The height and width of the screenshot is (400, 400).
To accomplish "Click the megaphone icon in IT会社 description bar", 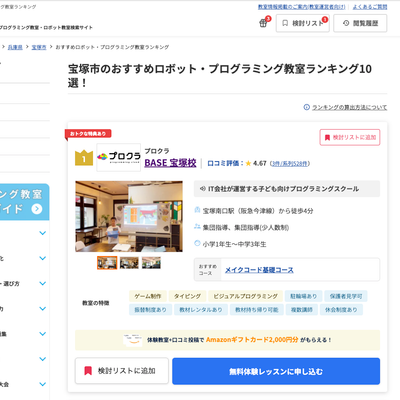I will coord(202,189).
